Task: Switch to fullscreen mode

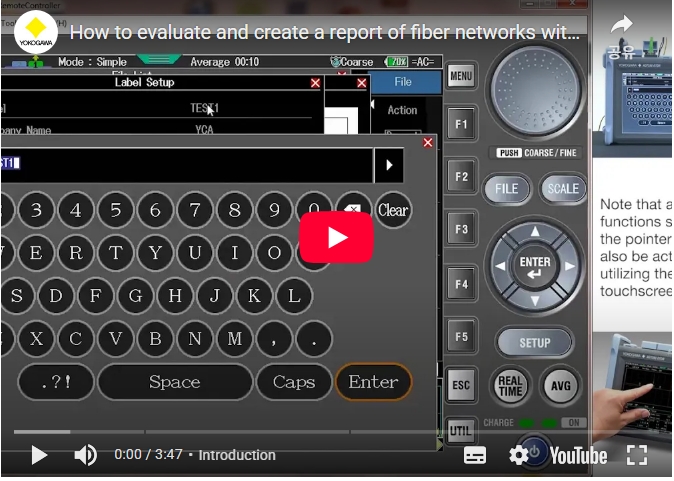Action: [x=637, y=455]
